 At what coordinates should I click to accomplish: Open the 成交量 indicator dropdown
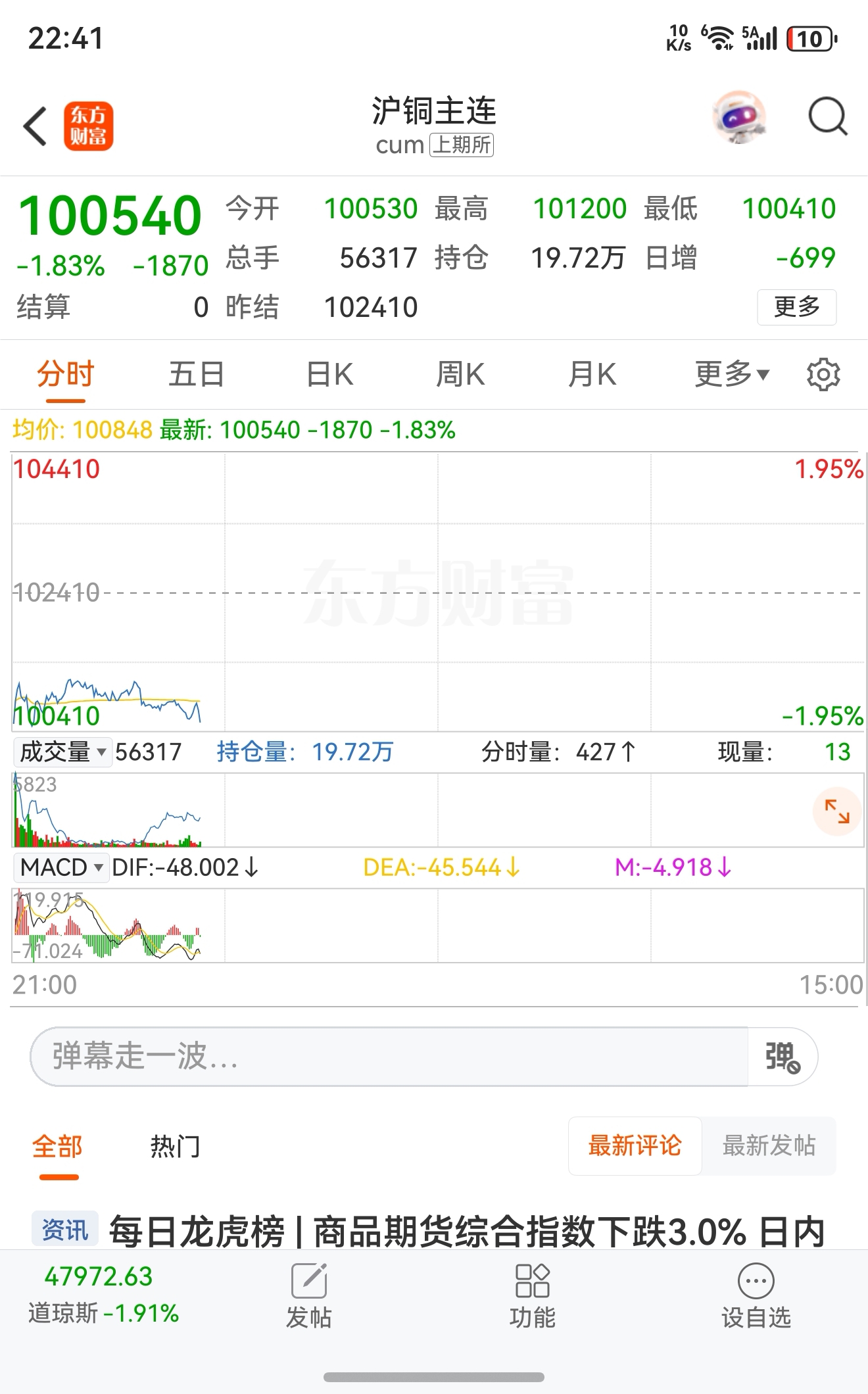(62, 752)
